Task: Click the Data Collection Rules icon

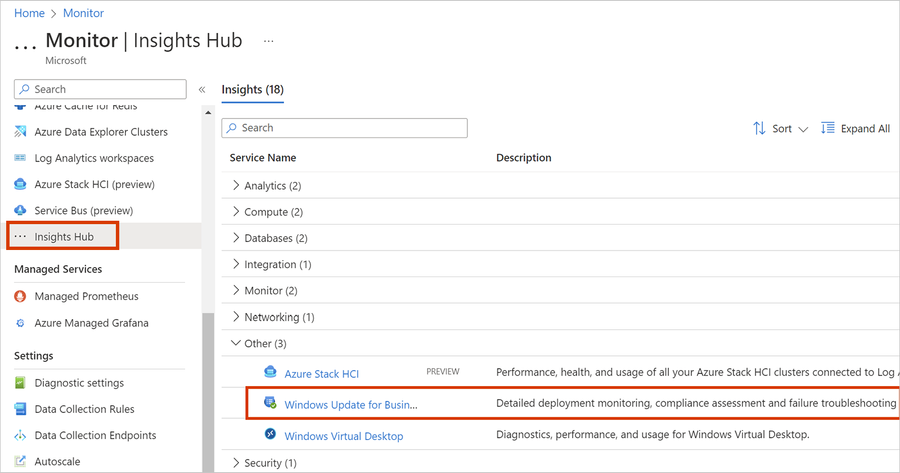Action: pyautogui.click(x=20, y=409)
